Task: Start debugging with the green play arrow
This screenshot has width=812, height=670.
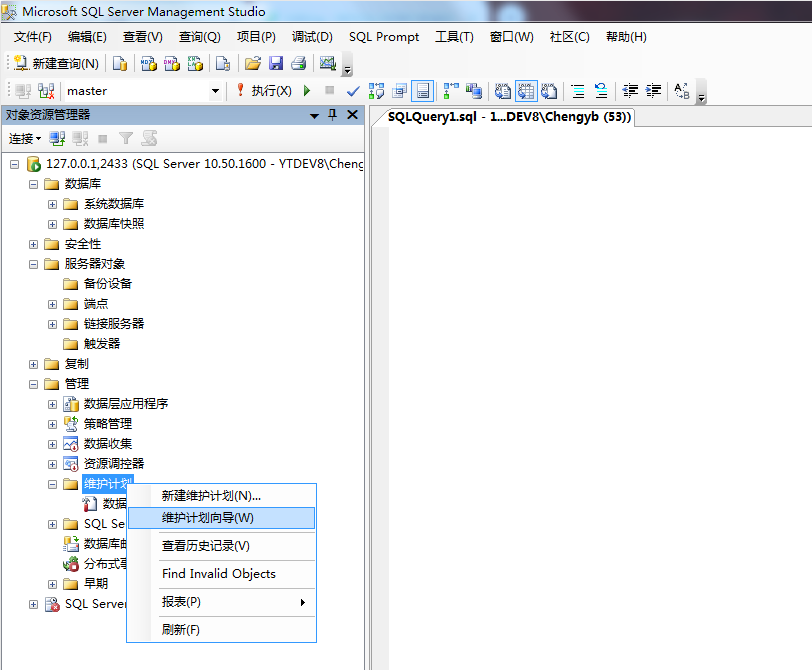Action: click(307, 91)
